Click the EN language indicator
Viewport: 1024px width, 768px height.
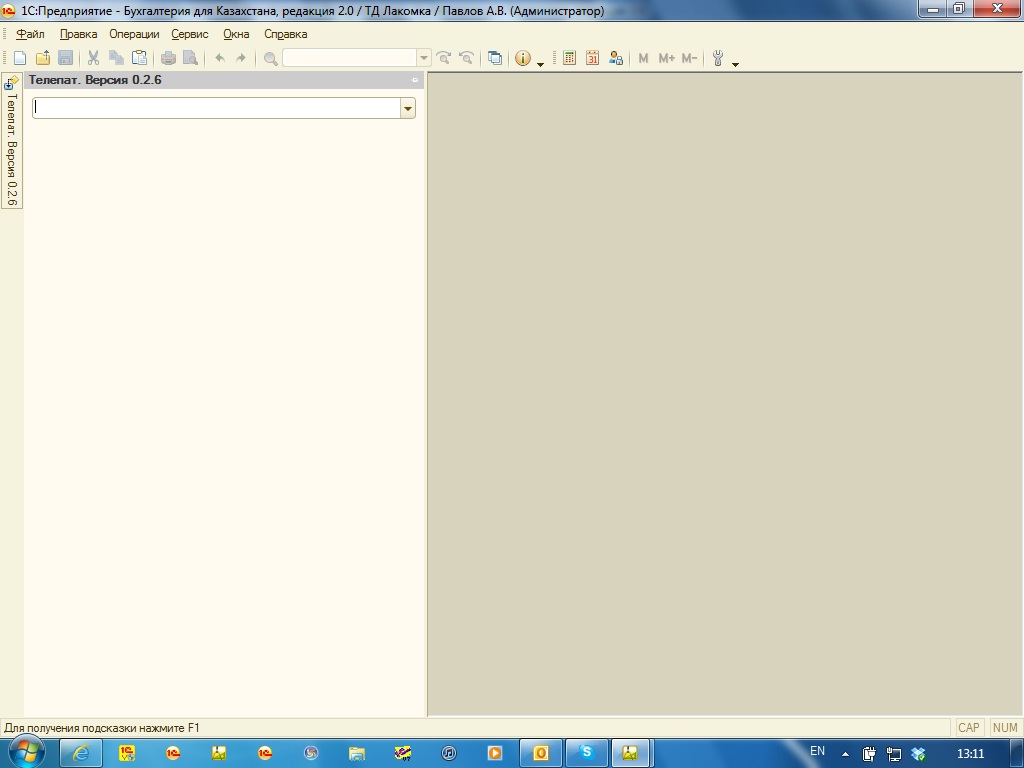(817, 751)
